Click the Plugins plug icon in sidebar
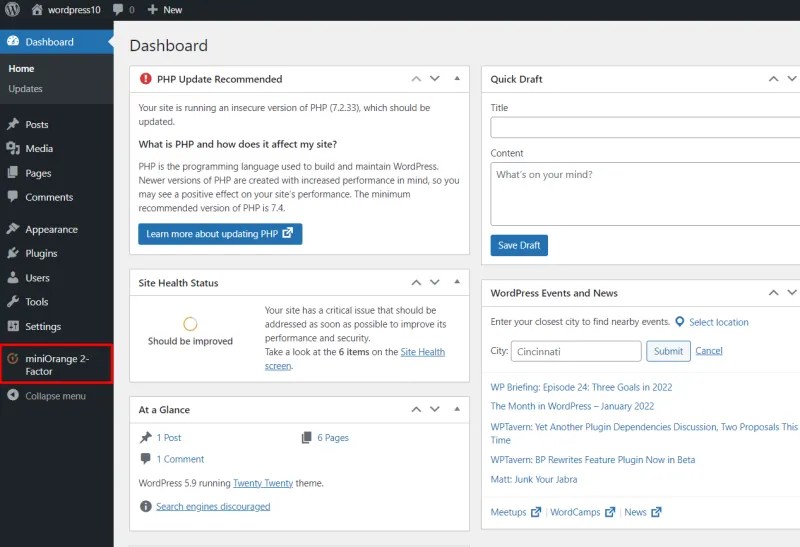800x547 pixels. click(x=13, y=253)
